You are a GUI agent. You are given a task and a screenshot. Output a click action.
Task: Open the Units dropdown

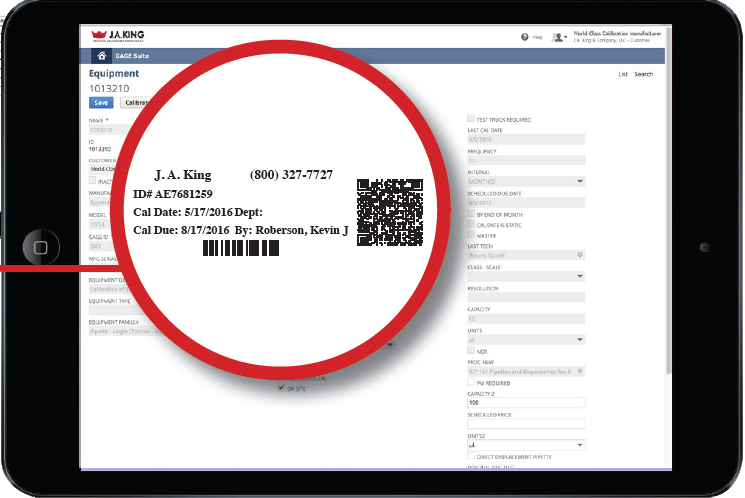pyautogui.click(x=526, y=339)
